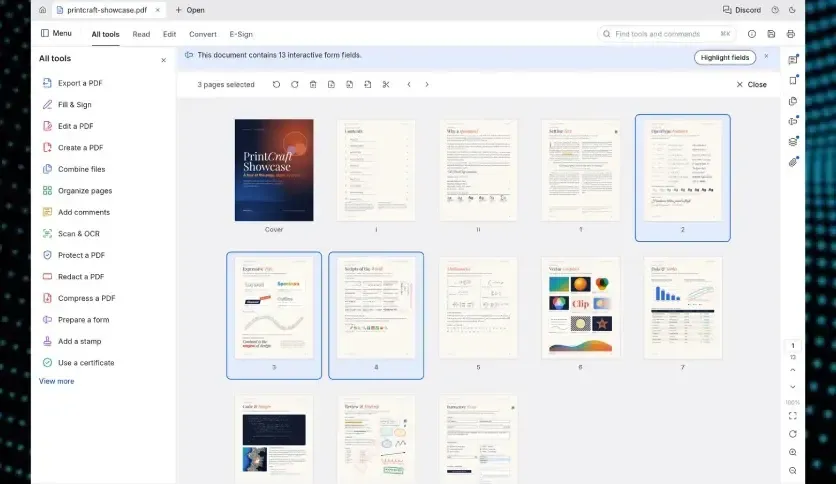Click the page up arrow in right rail
Viewport: 836px width, 484px height.
click(x=793, y=370)
